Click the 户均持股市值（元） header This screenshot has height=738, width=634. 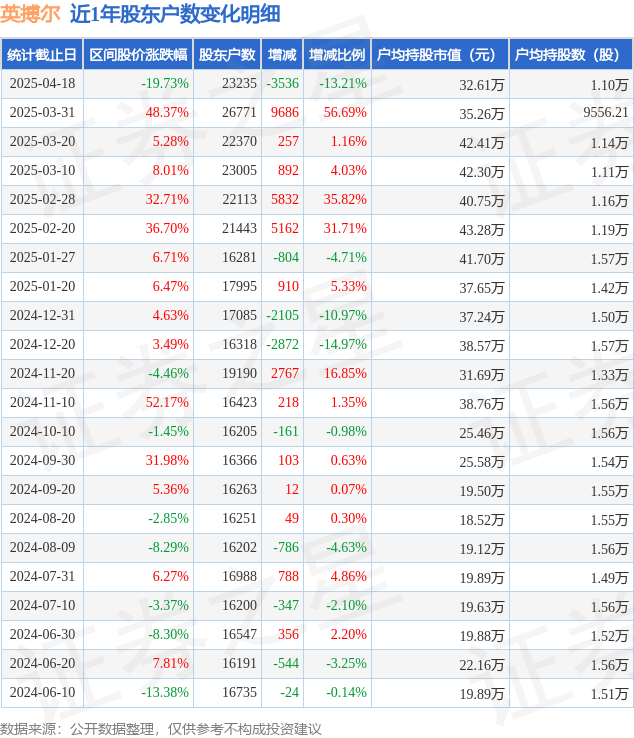pos(440,55)
